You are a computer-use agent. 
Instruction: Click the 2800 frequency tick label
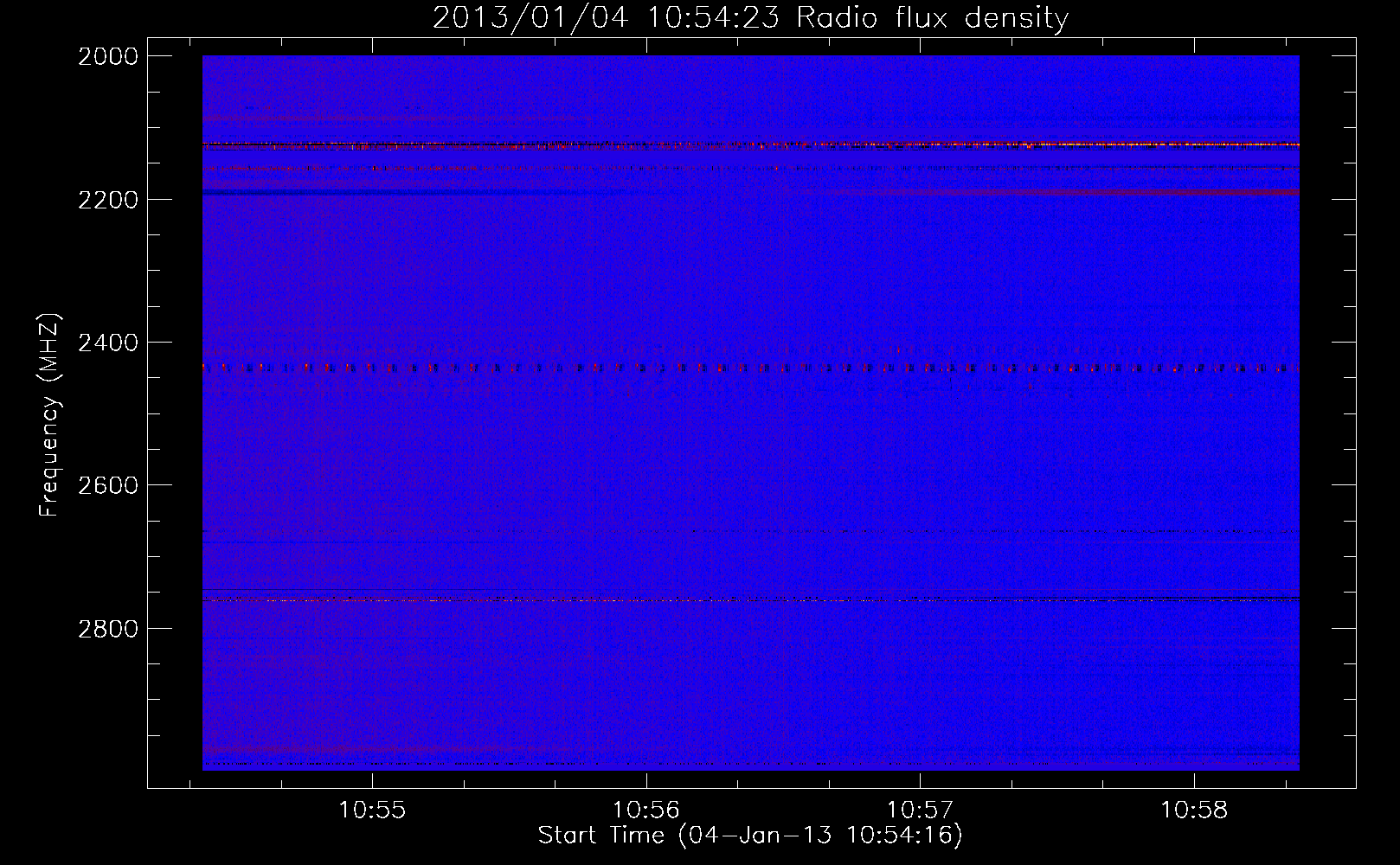(108, 628)
